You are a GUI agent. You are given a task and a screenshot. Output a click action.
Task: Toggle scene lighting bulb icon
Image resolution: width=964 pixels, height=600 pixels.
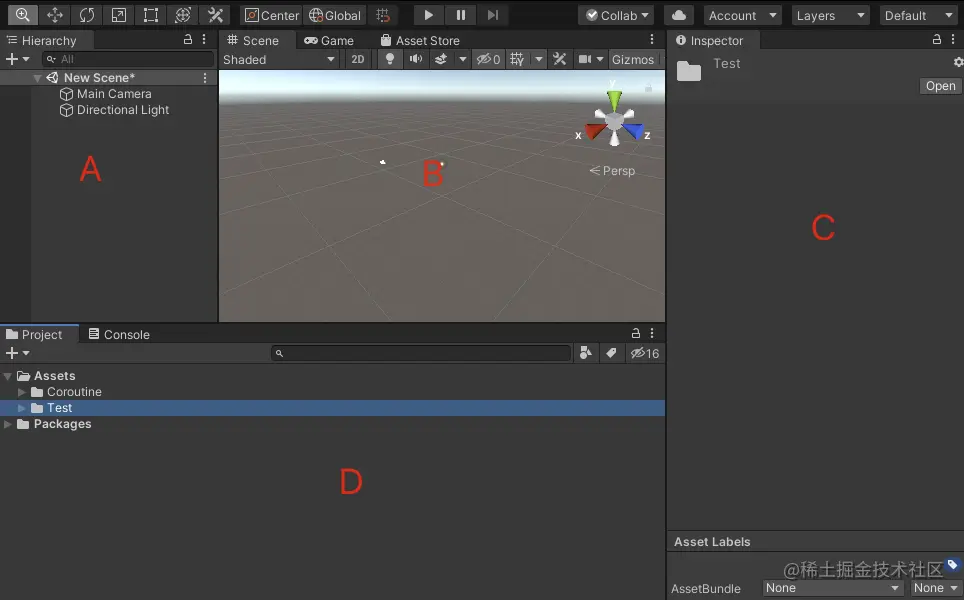point(389,59)
